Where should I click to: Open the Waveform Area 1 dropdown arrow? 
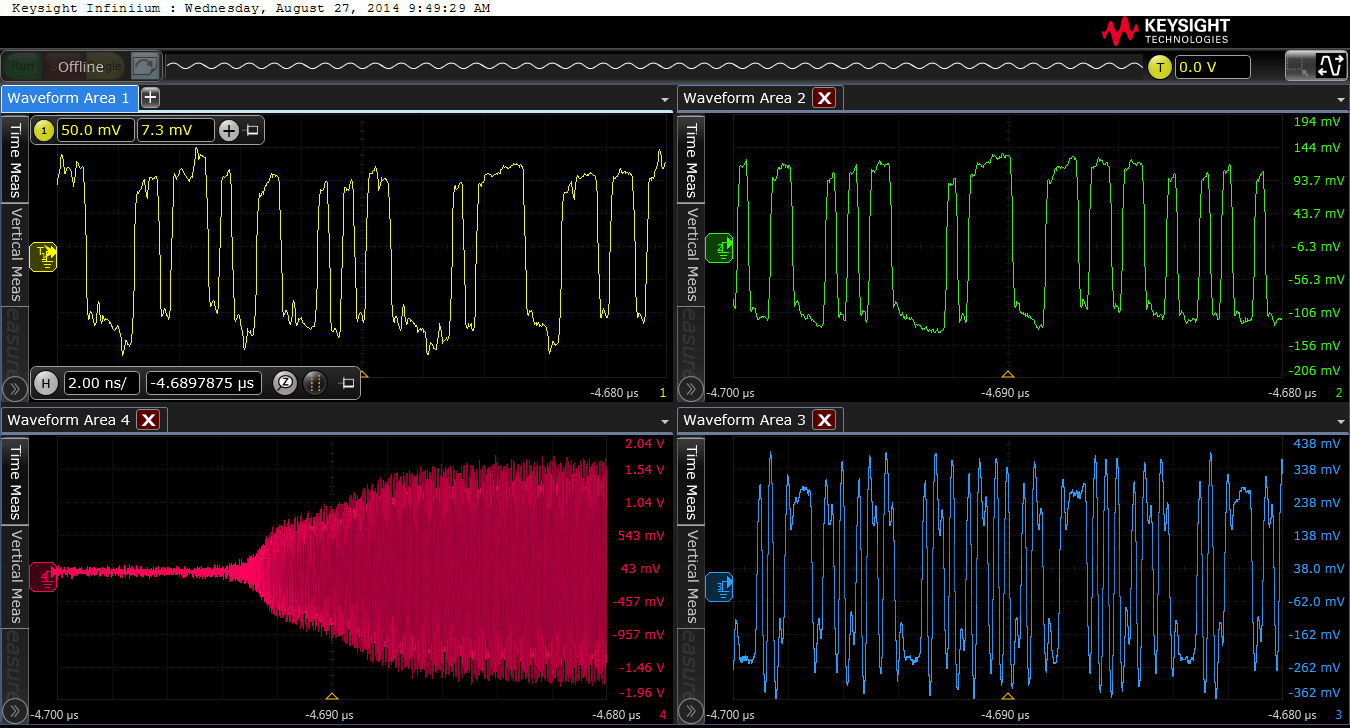[x=664, y=100]
